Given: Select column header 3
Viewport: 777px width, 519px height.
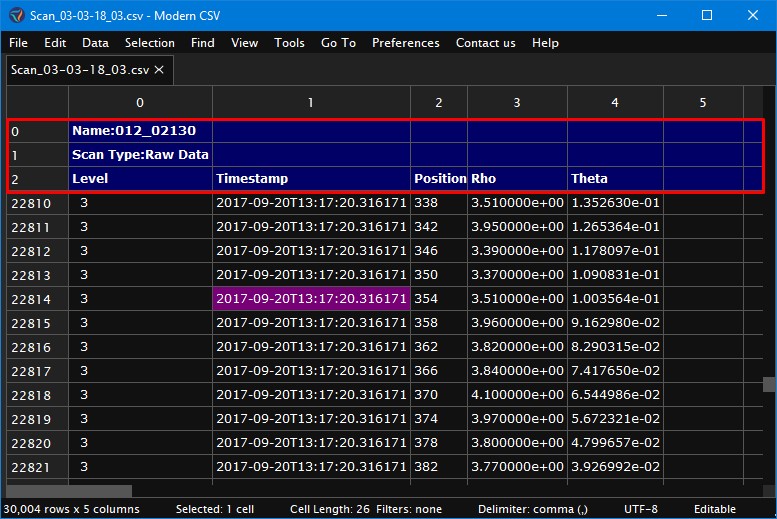Looking at the screenshot, I should point(517,103).
